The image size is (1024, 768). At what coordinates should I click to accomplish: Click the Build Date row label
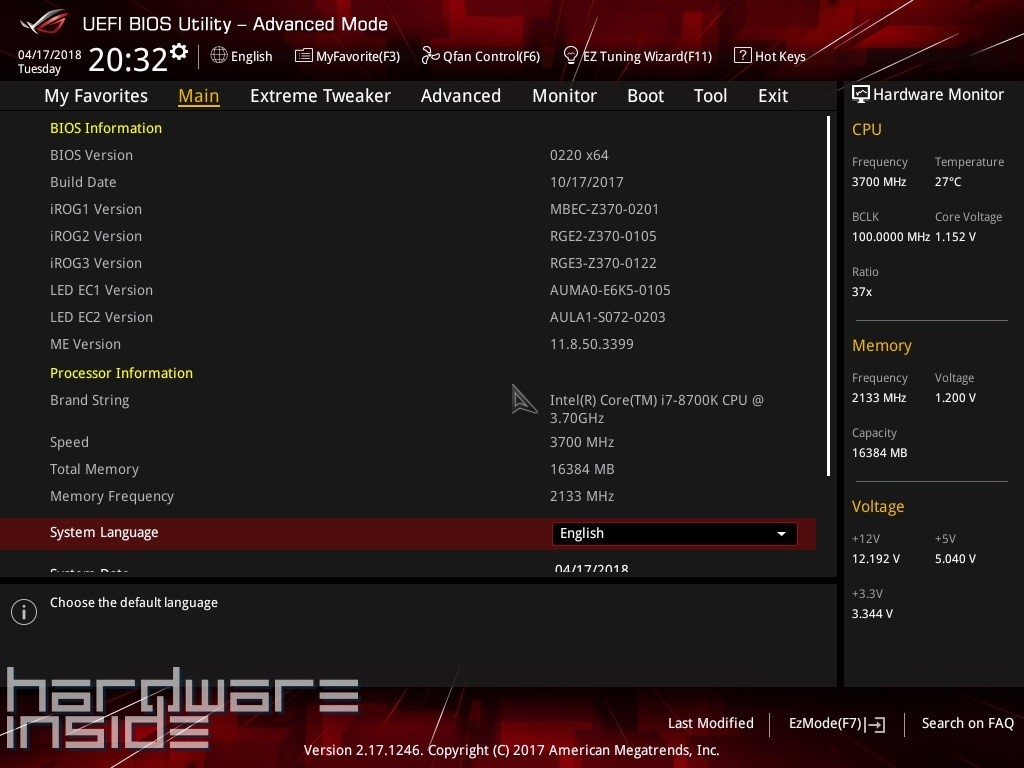83,182
